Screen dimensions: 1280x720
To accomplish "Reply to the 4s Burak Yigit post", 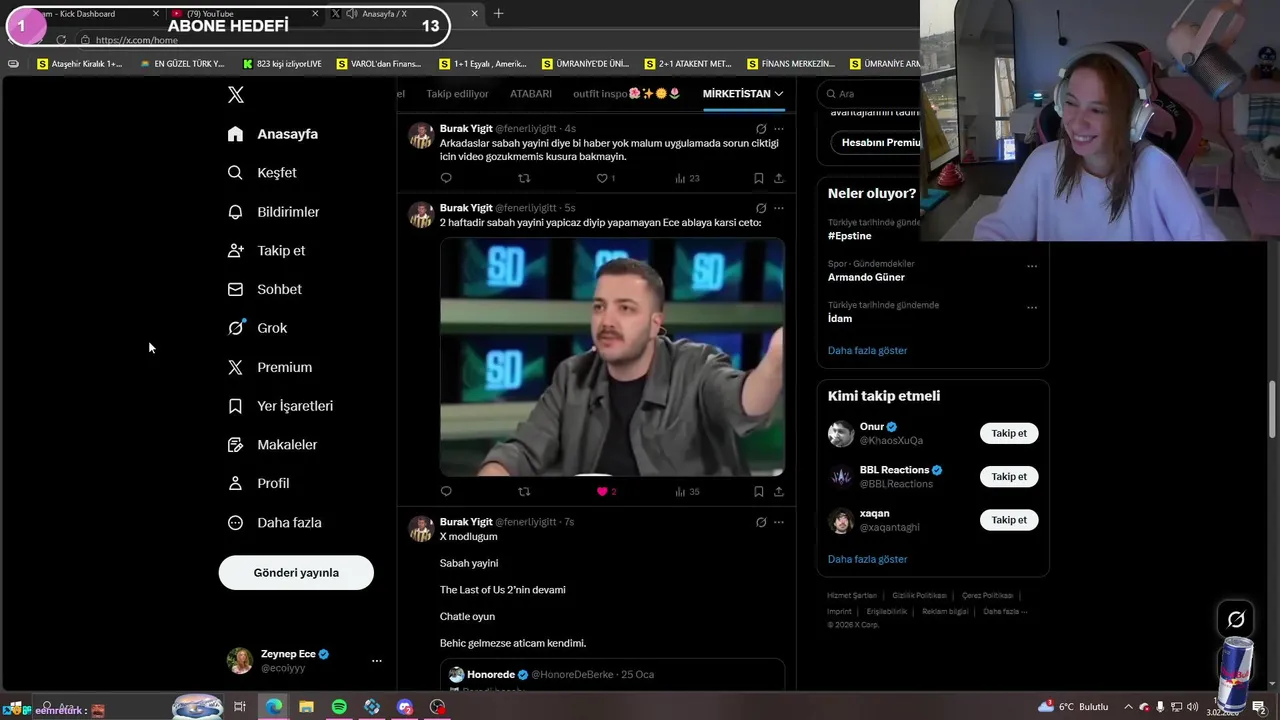I will (x=446, y=178).
